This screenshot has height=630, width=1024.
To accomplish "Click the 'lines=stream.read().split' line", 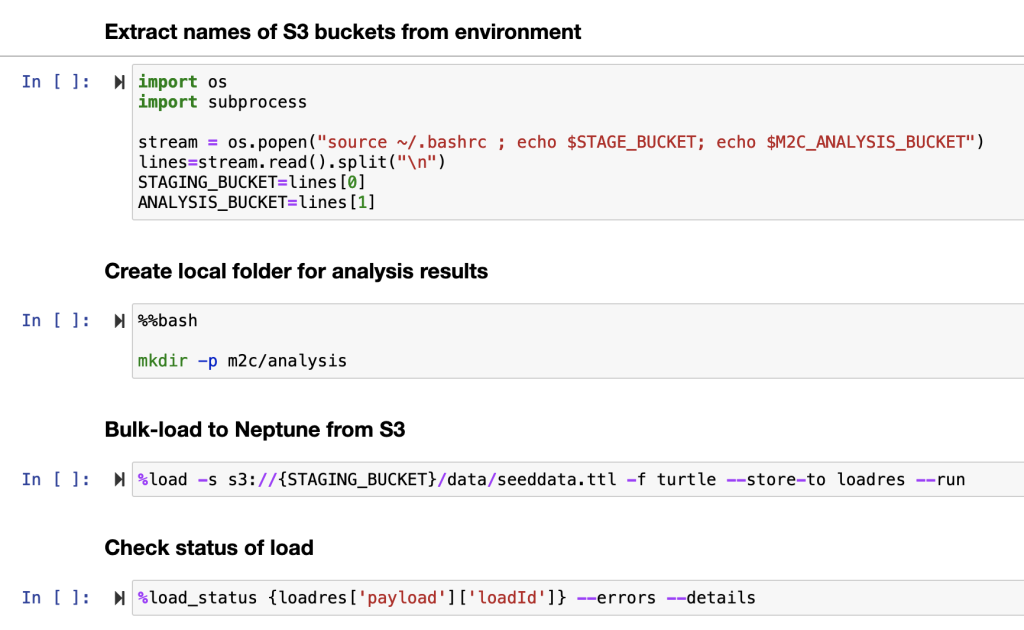I will [291, 162].
